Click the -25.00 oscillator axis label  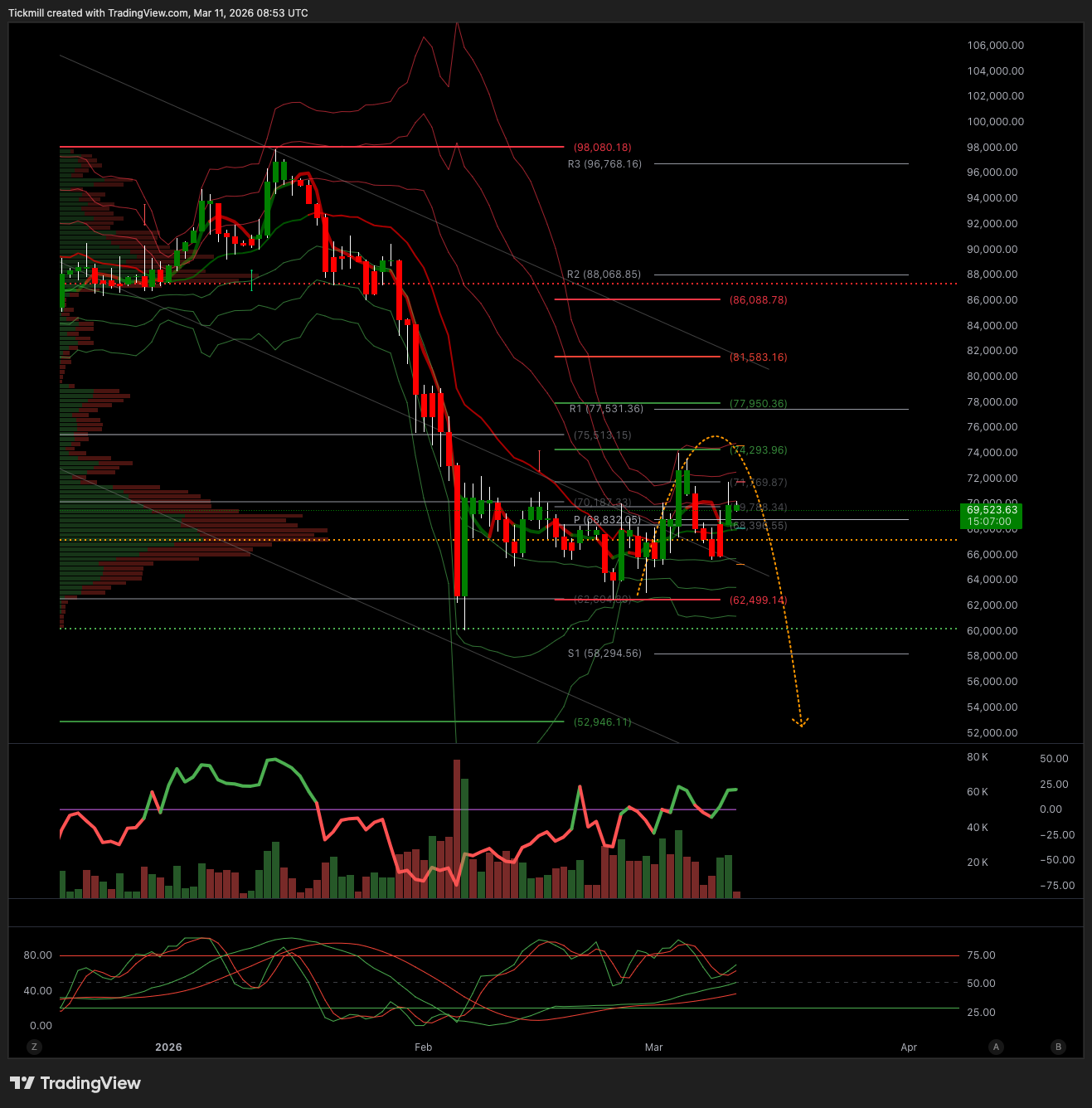1057,835
